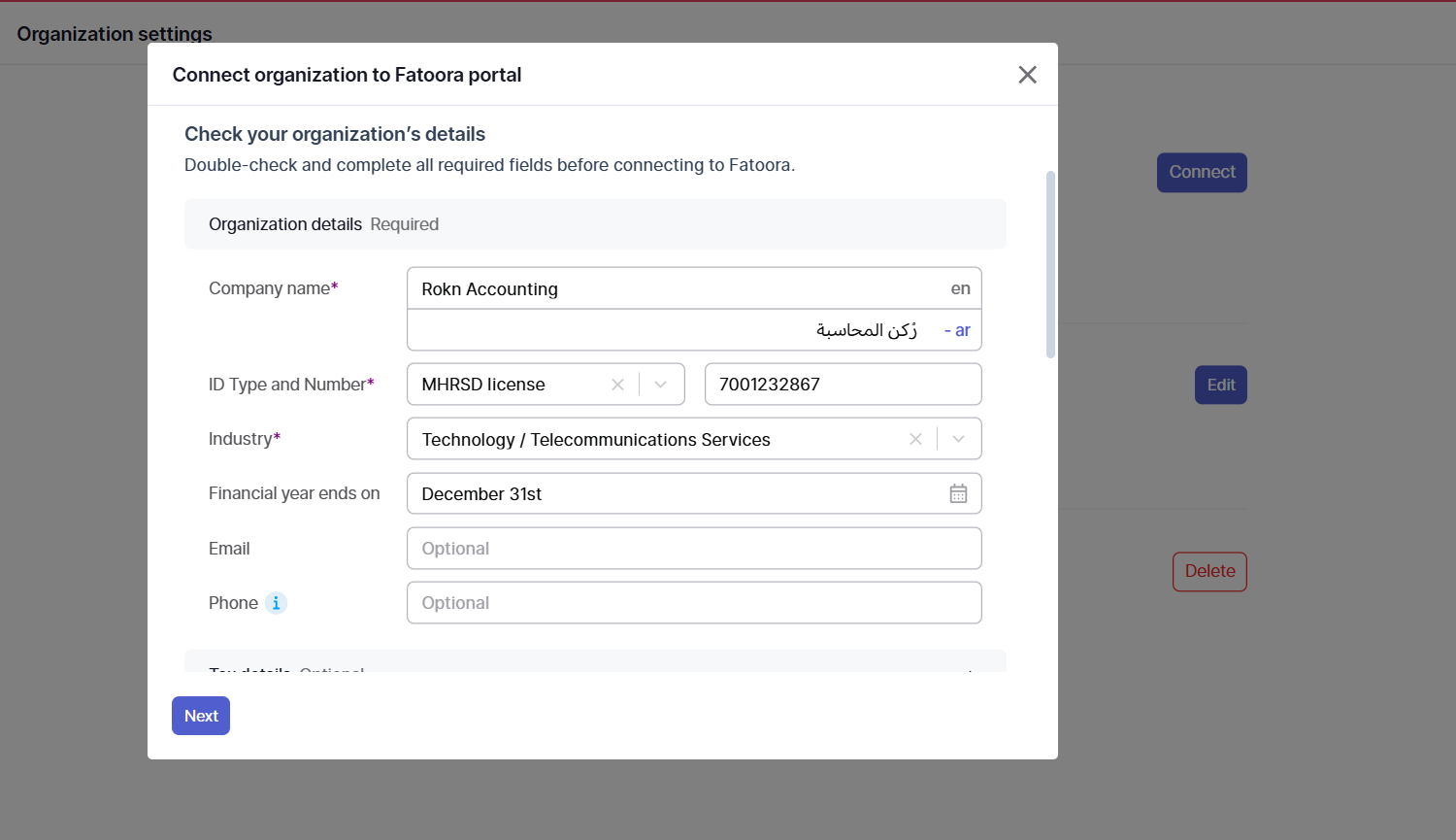
Task: Focus the English company name field
Action: coord(670,288)
